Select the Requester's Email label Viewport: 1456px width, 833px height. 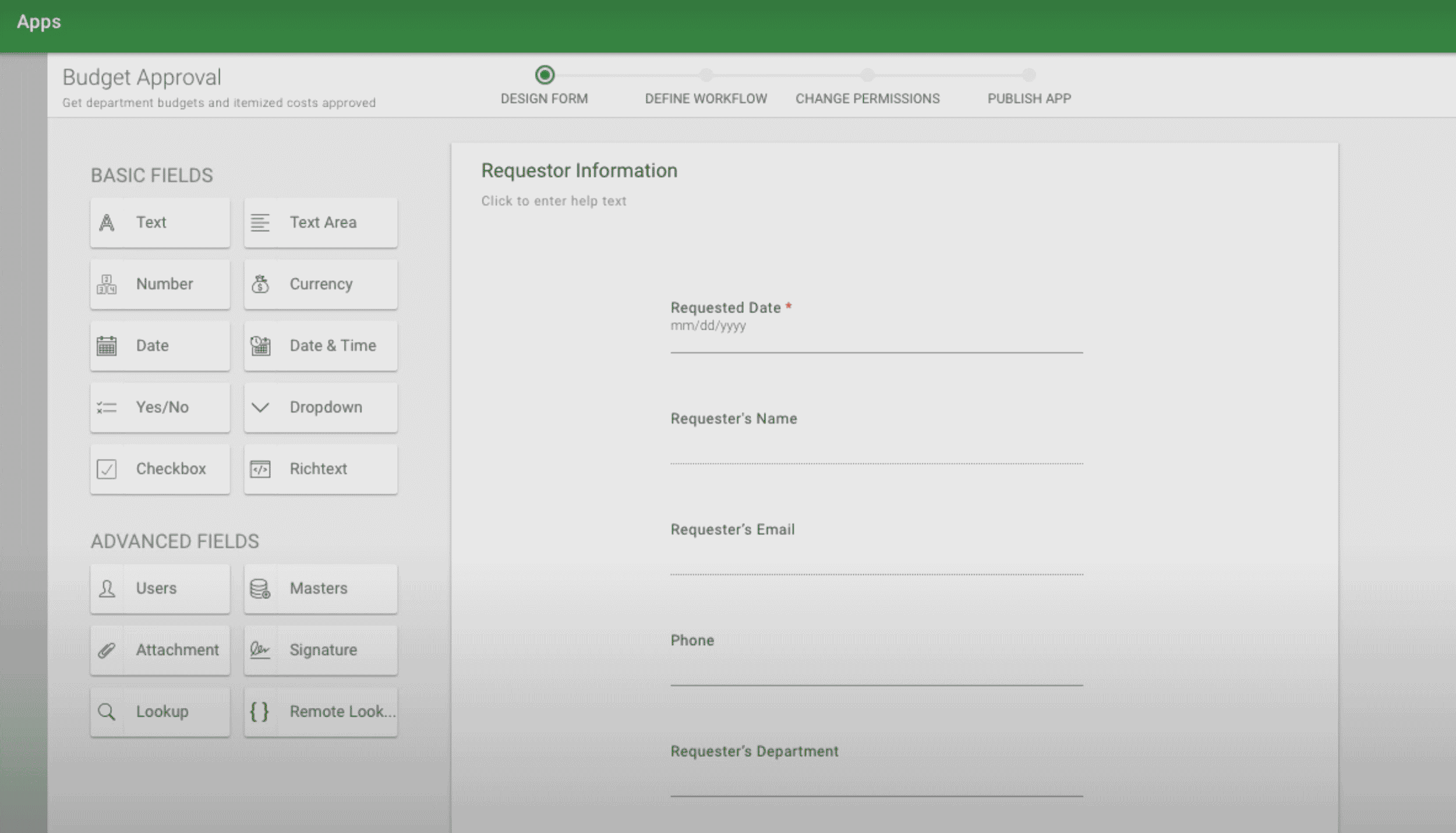pyautogui.click(x=733, y=530)
